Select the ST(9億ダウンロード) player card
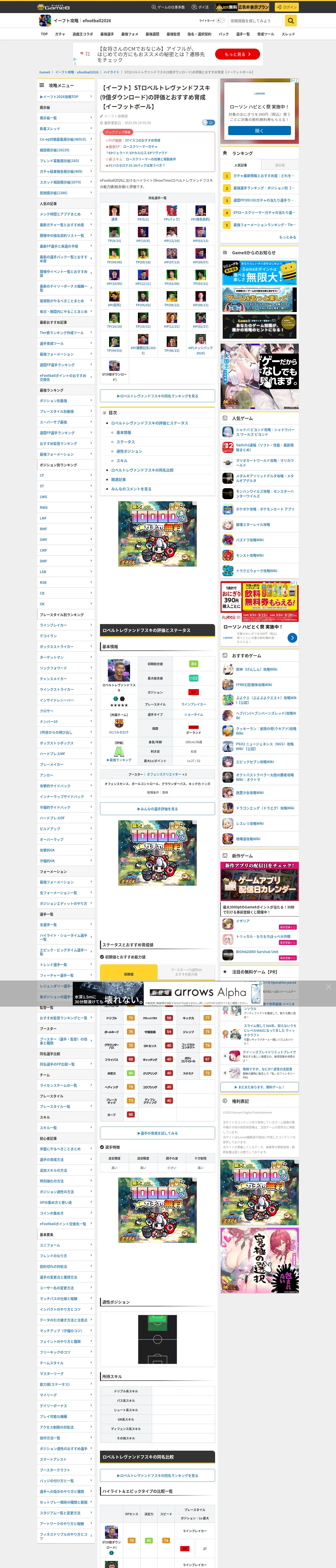This screenshot has width=336, height=1568. [114, 365]
